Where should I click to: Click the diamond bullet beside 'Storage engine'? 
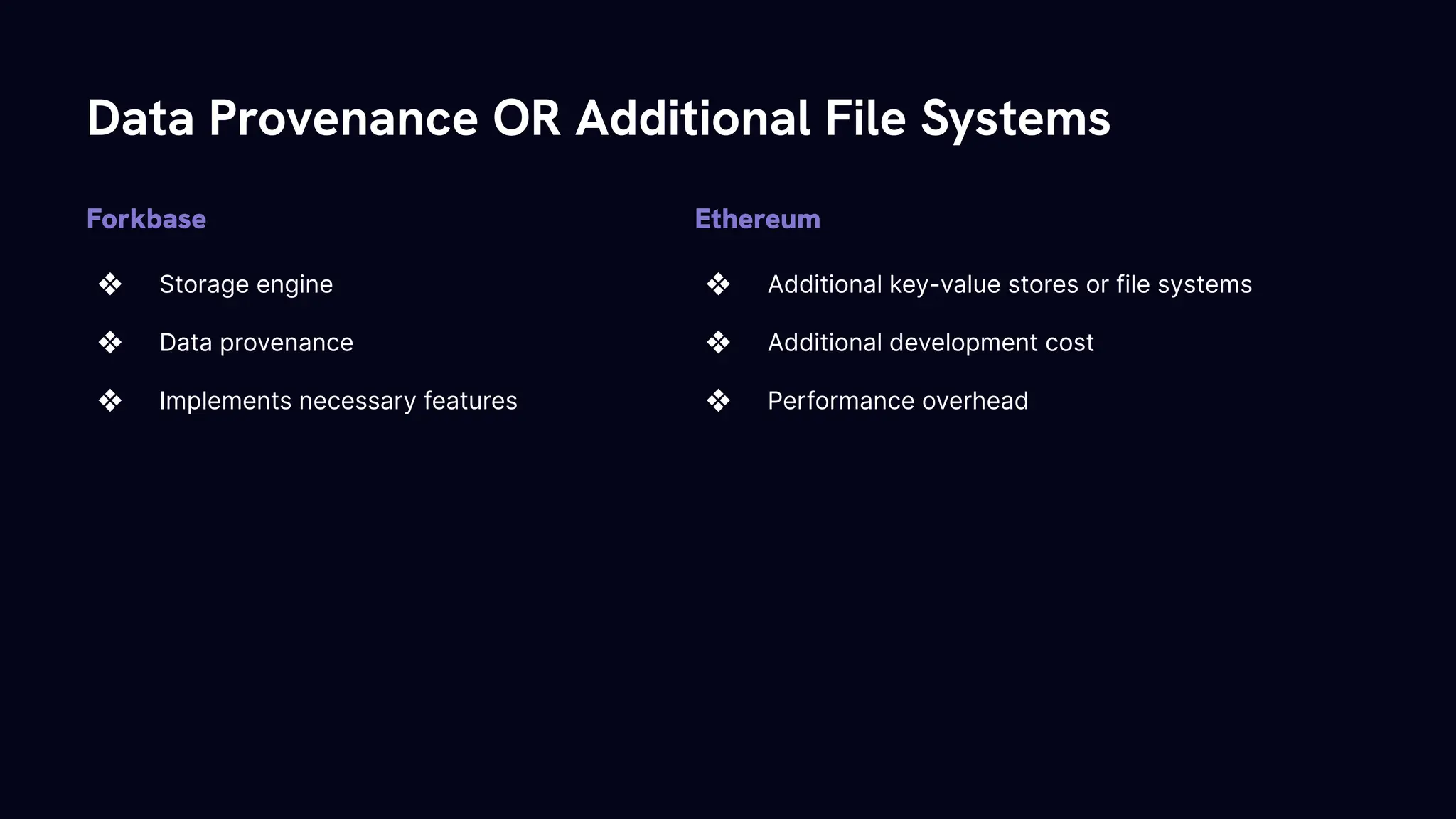coord(110,284)
